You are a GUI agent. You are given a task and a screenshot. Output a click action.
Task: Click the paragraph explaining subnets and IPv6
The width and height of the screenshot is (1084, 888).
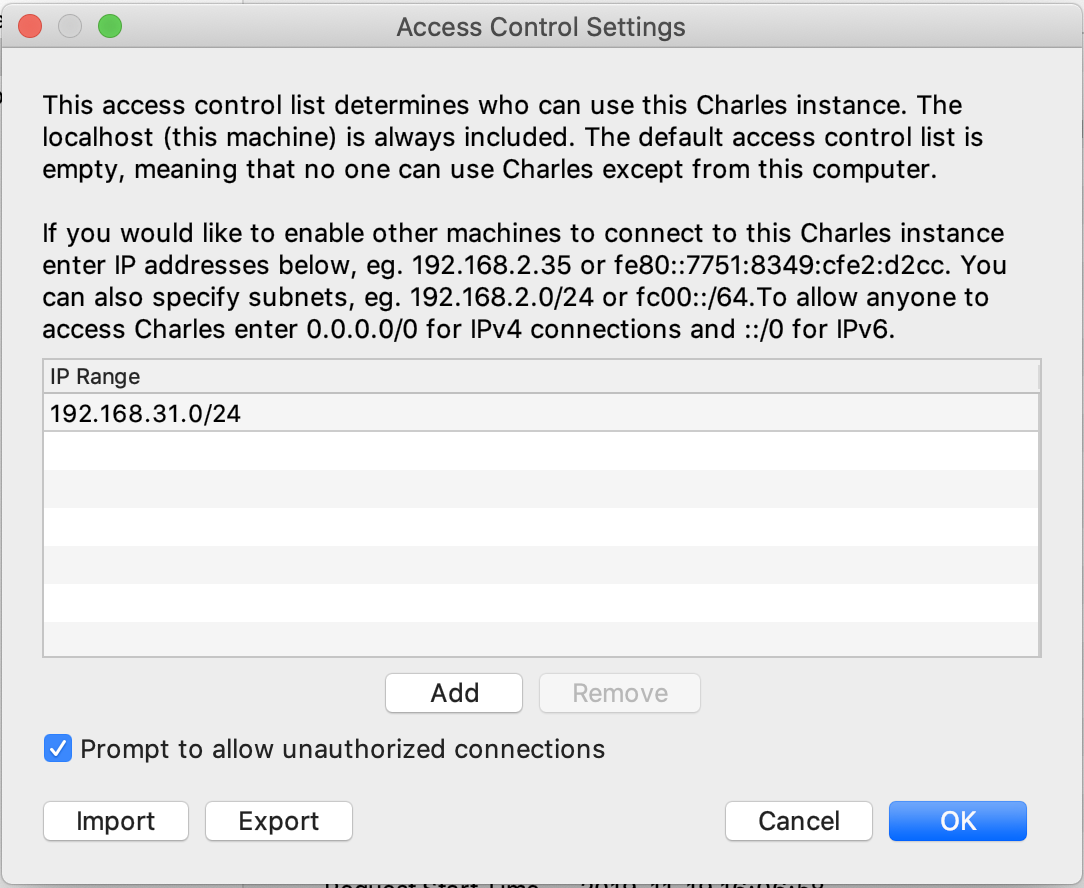524,281
